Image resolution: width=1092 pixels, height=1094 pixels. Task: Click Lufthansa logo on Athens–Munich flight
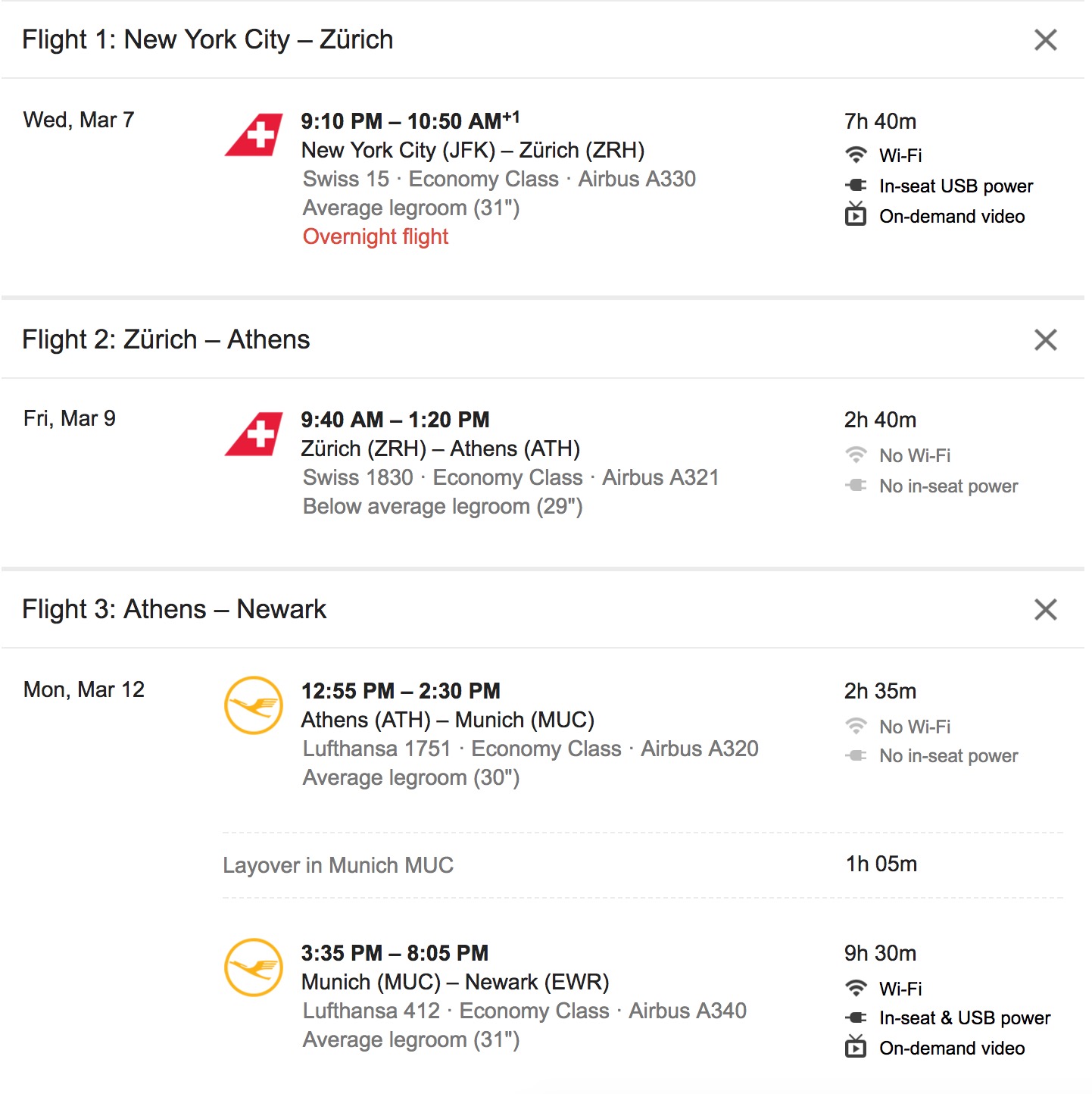tap(254, 705)
